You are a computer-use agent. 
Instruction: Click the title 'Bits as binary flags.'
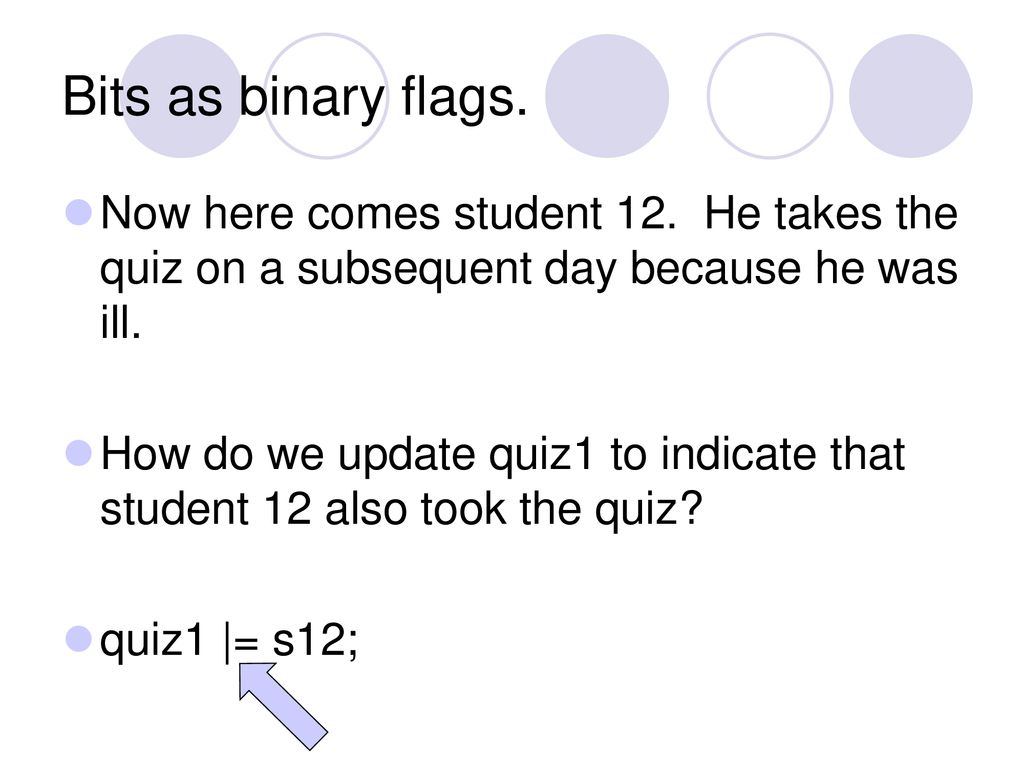295,98
